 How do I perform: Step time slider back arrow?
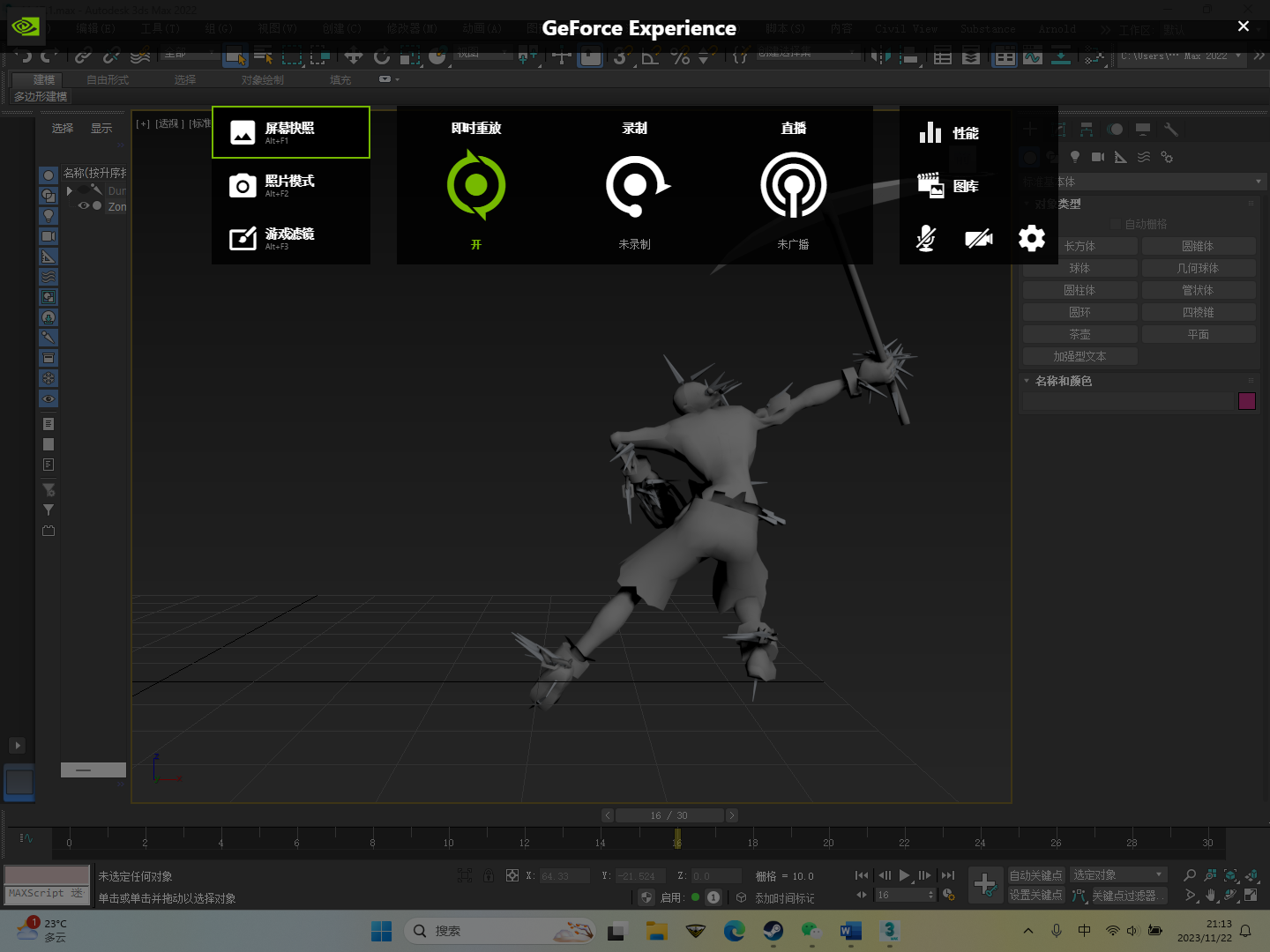click(x=608, y=815)
